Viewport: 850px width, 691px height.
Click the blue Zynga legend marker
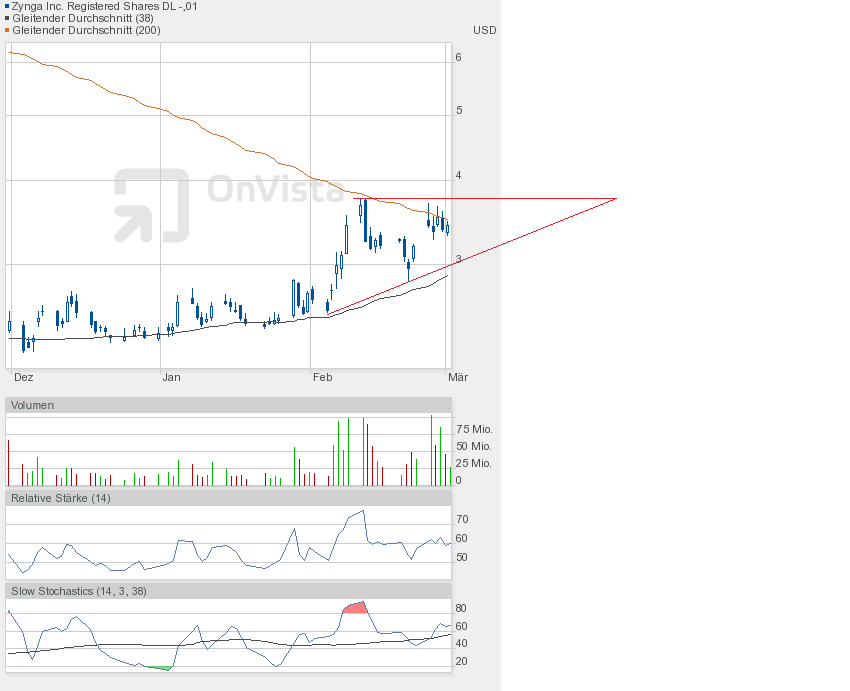click(8, 6)
